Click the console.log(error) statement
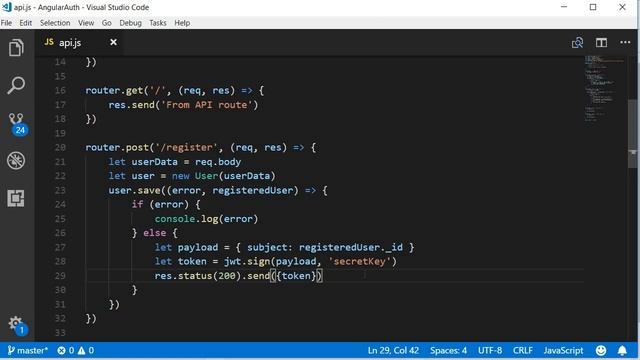The width and height of the screenshot is (640, 360). point(206,219)
